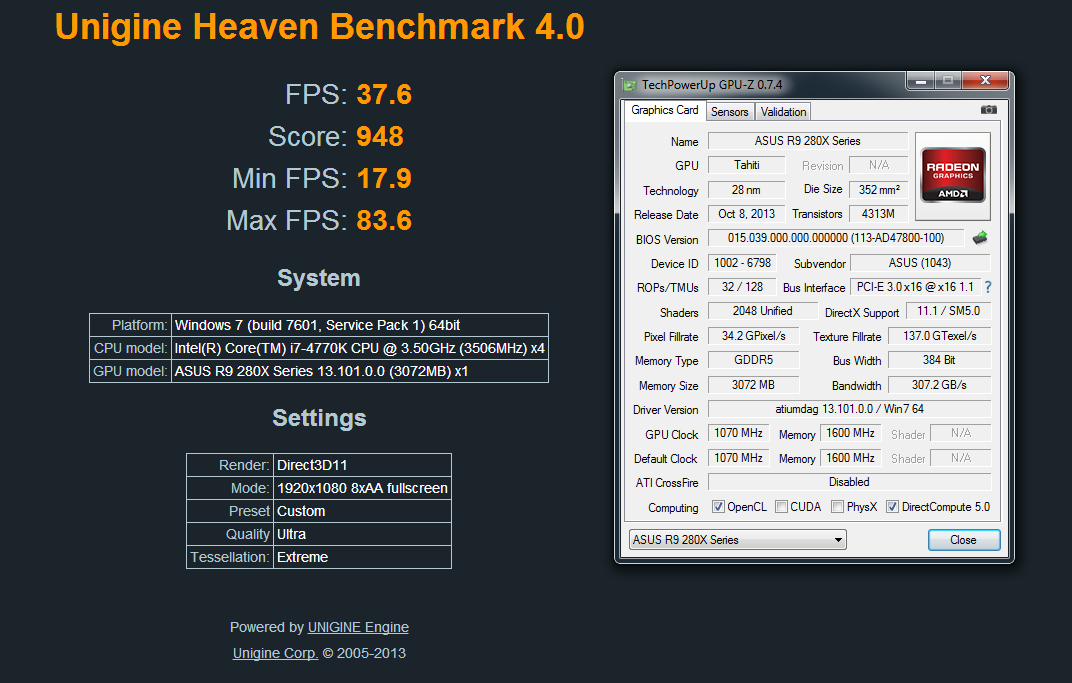Click the Bus Interface field PCI-E 3.0
Viewport: 1072px width, 683px height.
915,287
